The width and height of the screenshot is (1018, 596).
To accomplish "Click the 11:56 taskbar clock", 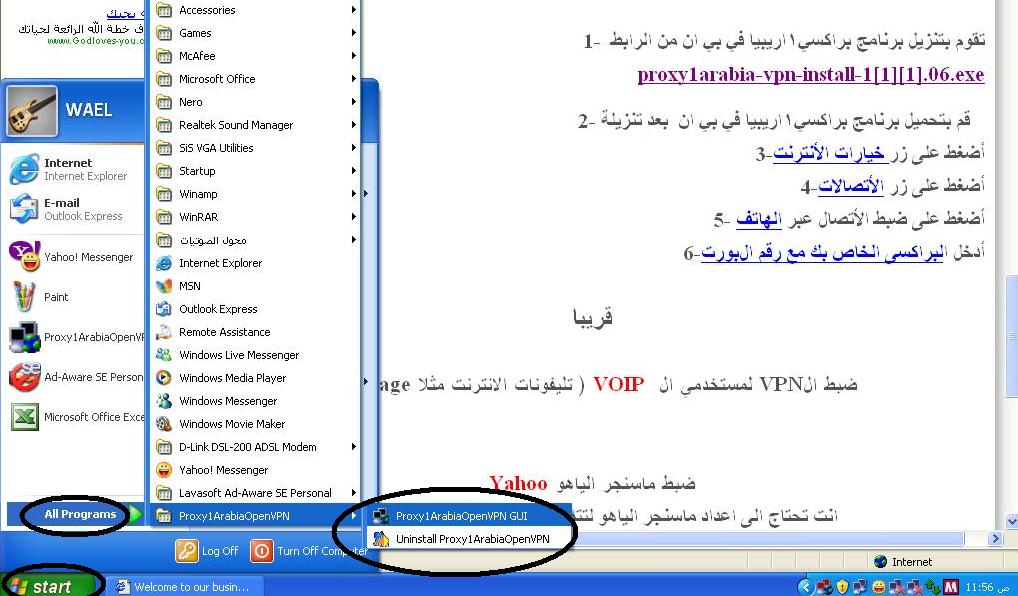I will click(x=987, y=587).
